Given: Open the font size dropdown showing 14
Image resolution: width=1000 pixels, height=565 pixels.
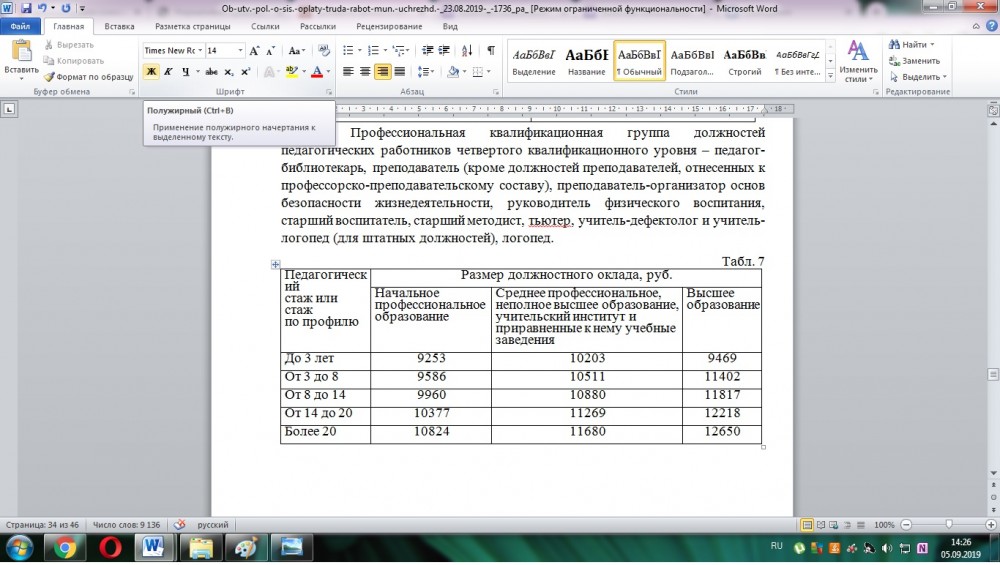Looking at the screenshot, I should click(240, 50).
